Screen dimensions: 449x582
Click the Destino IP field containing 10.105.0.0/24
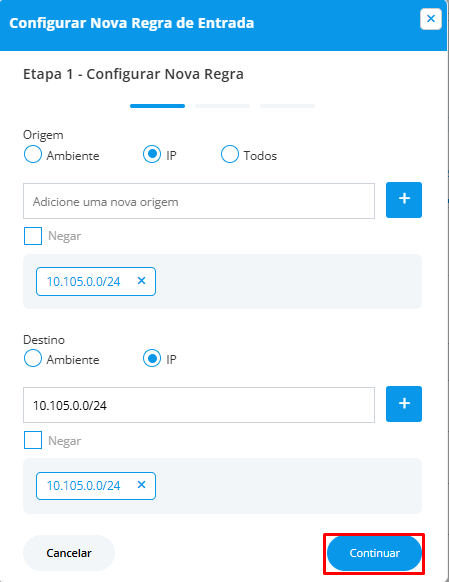[199, 405]
